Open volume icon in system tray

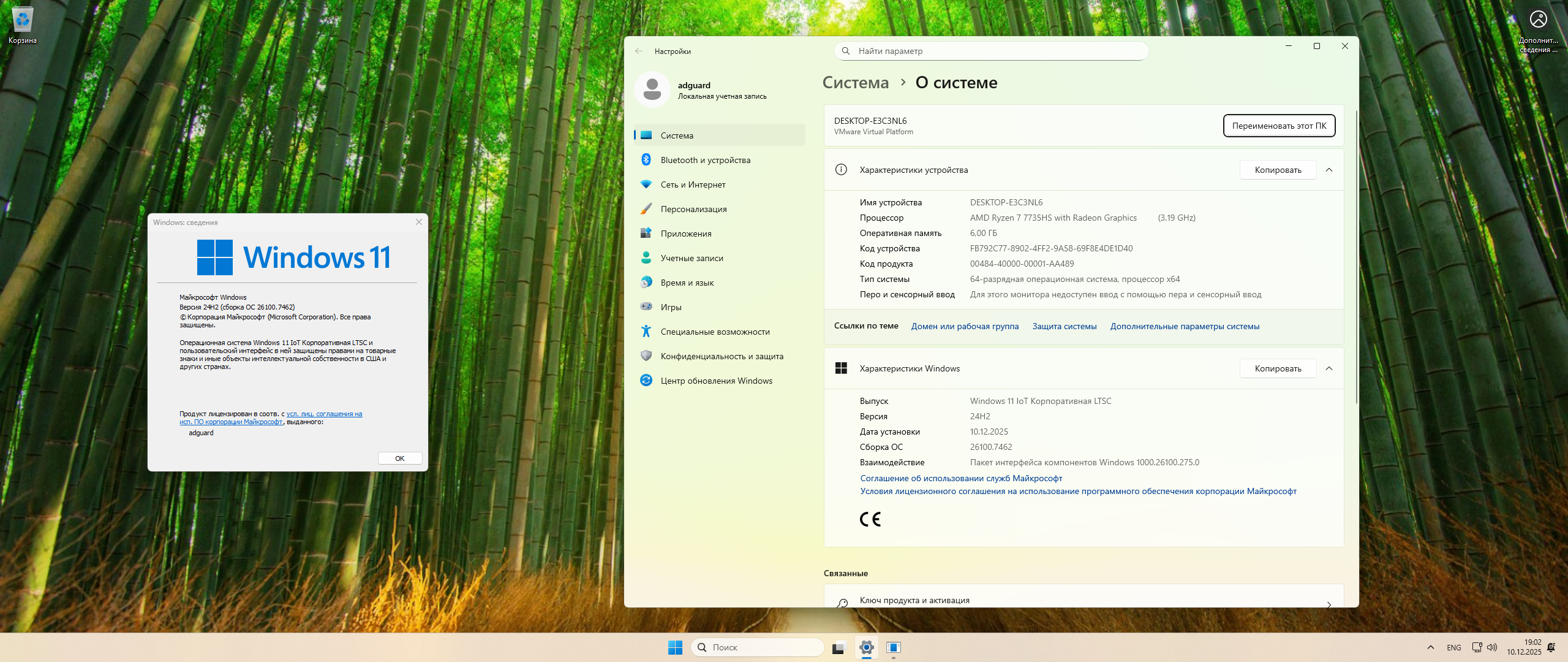click(1492, 647)
